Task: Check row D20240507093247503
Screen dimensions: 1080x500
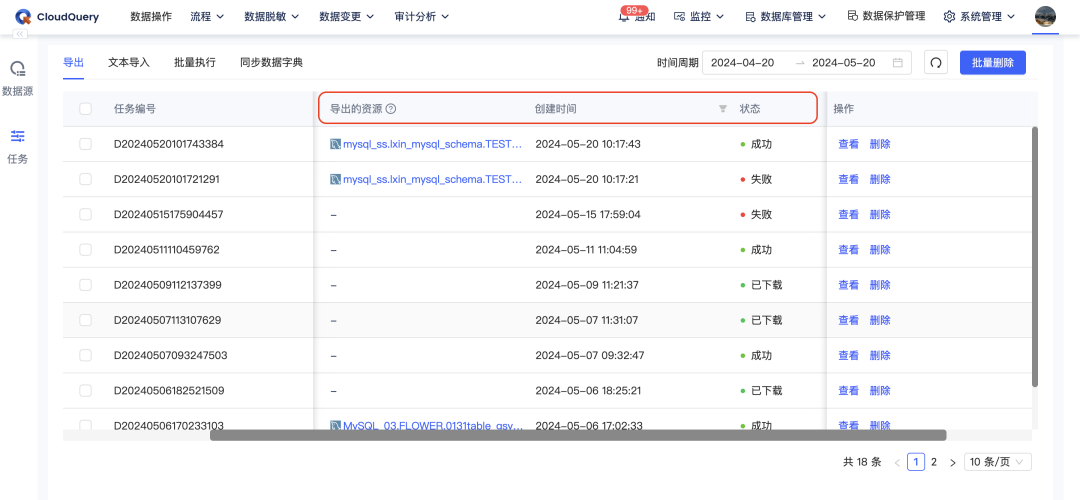Action: pyautogui.click(x=85, y=355)
